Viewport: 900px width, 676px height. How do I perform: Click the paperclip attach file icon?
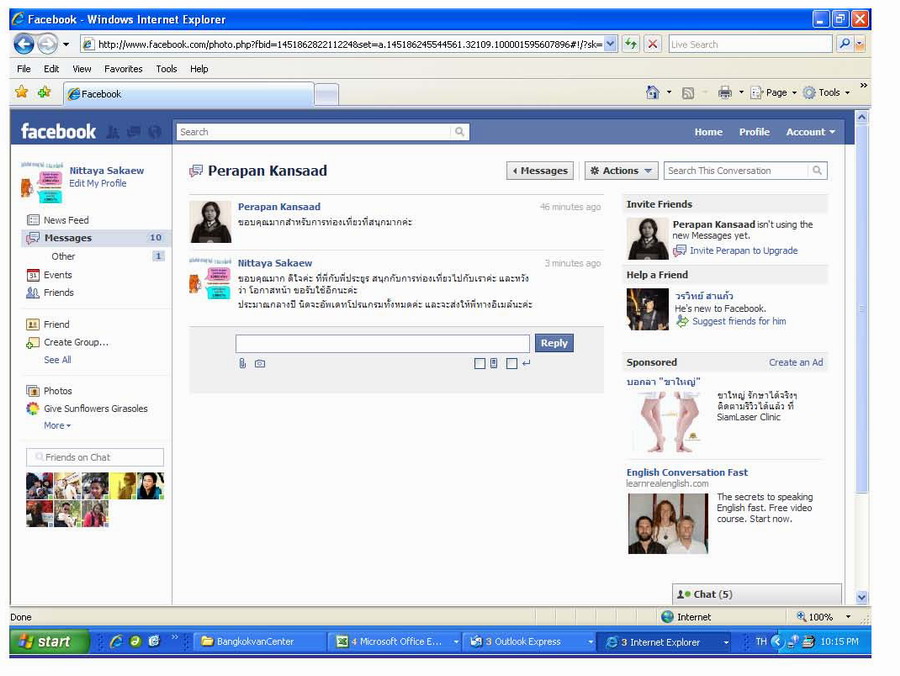point(242,363)
